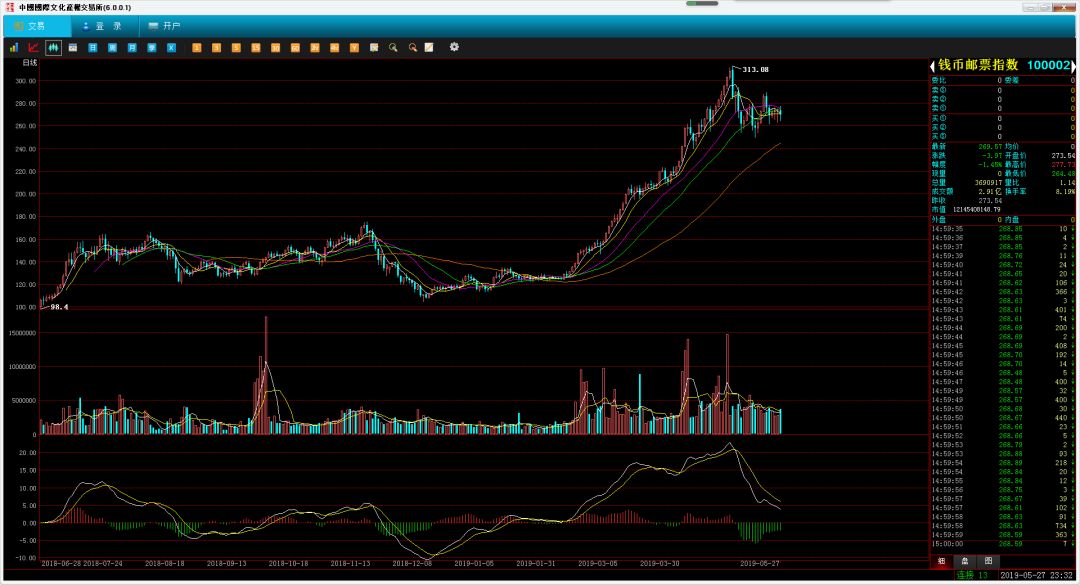Choose the weekly 周 period icon

pos(112,48)
